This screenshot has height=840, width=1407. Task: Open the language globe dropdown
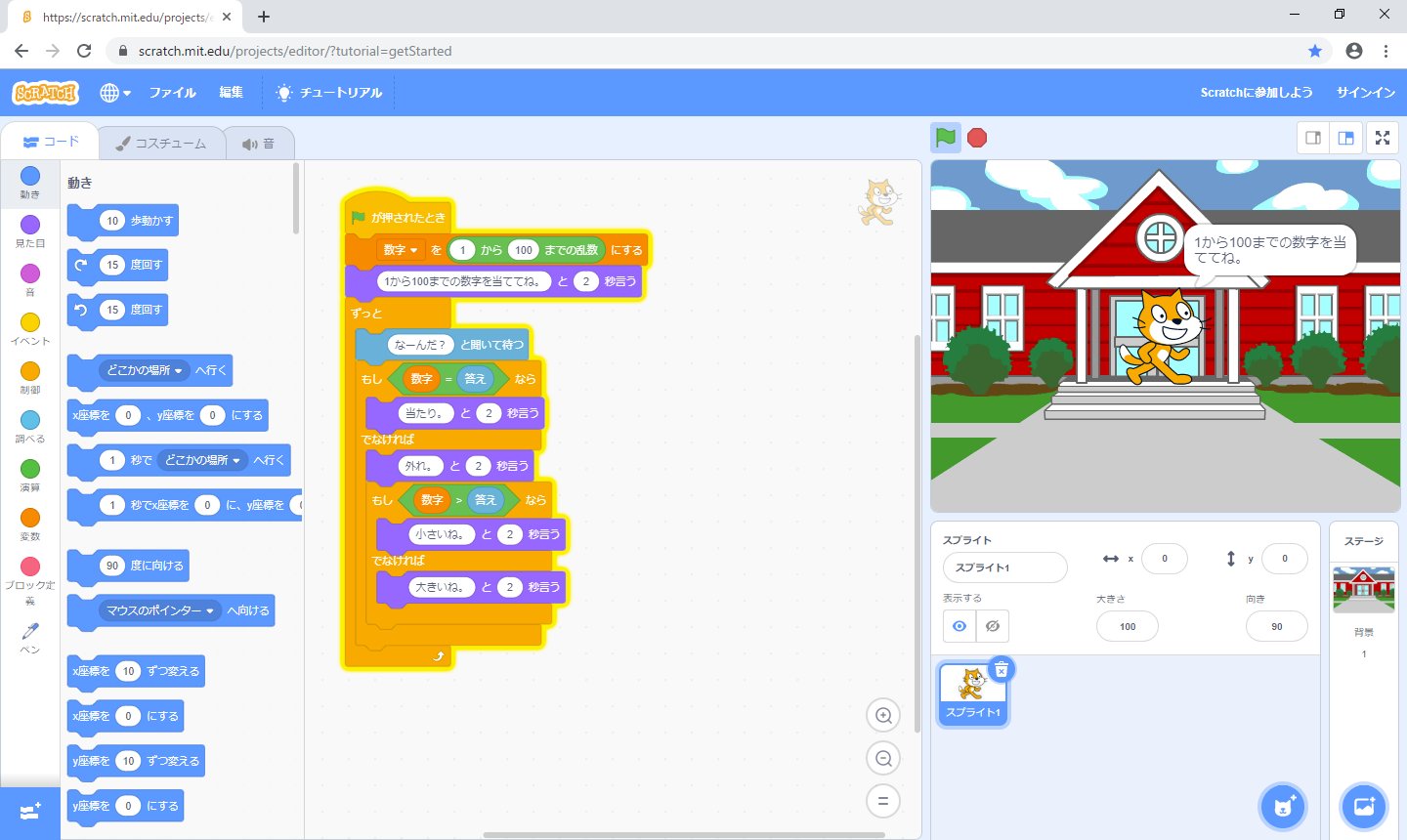(114, 93)
